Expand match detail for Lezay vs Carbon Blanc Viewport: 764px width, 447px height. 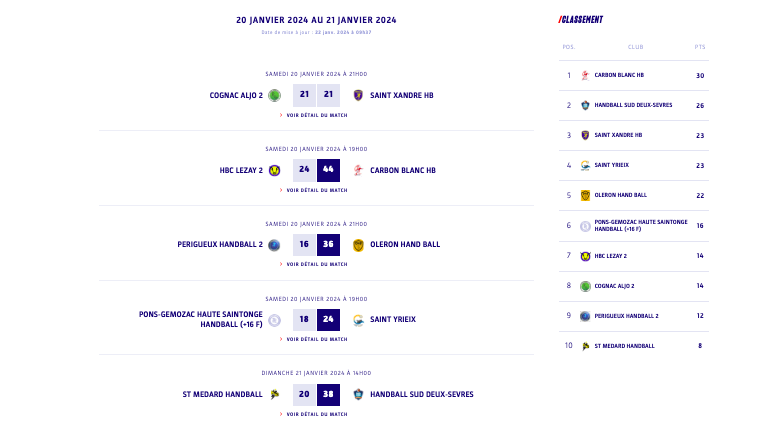point(316,190)
